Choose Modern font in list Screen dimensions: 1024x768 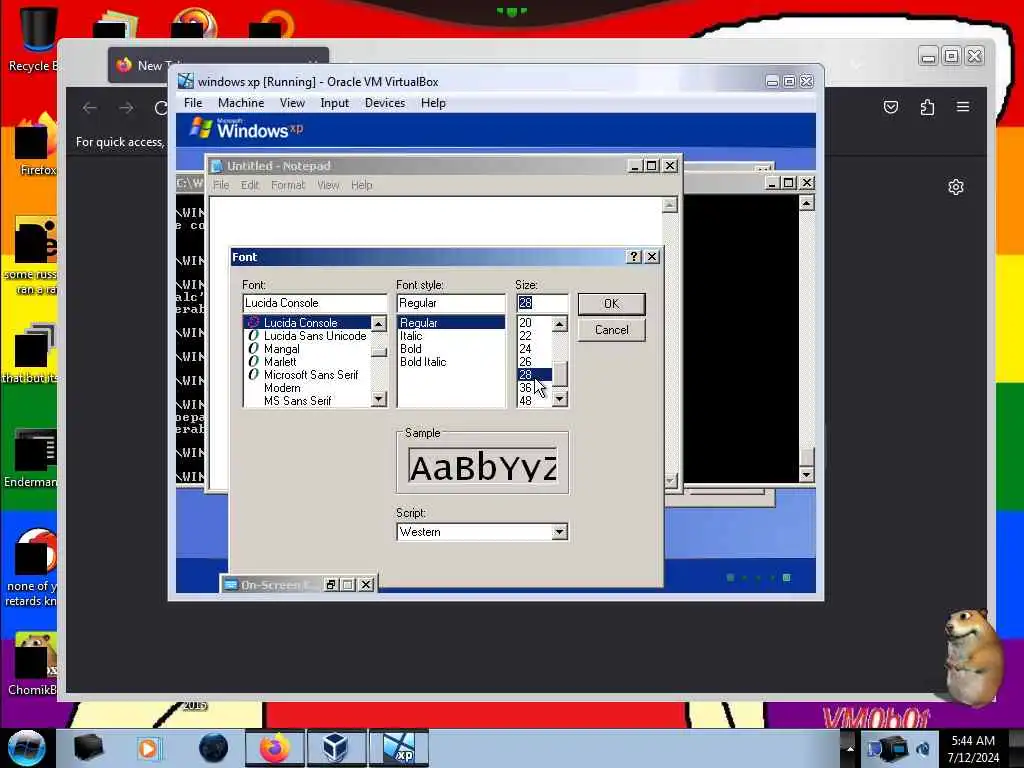pos(282,388)
